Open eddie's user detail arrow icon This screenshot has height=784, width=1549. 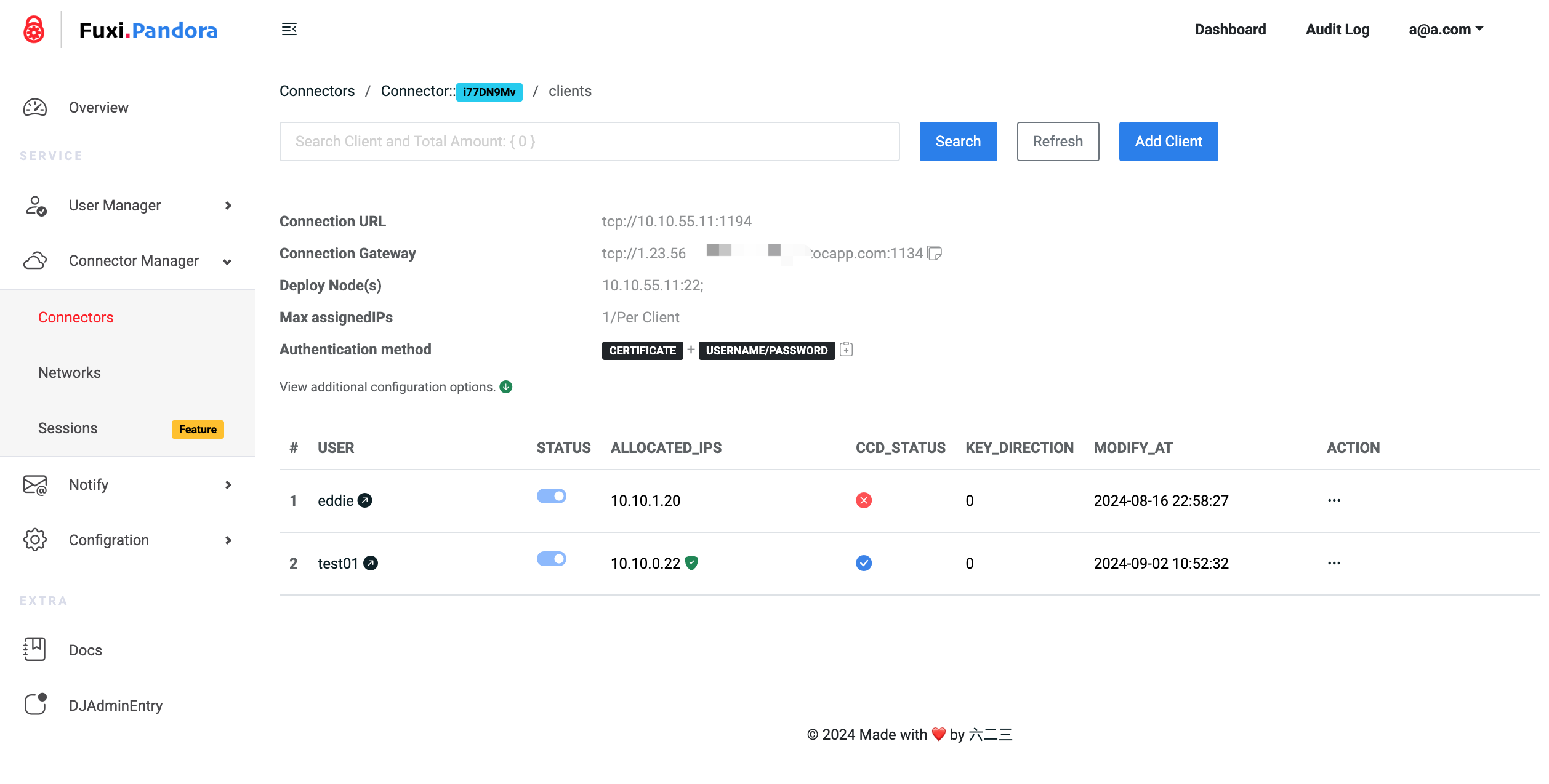pyautogui.click(x=365, y=500)
